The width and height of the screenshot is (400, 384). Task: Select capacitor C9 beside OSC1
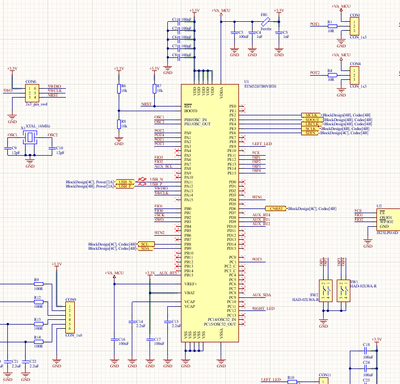pos(9,148)
